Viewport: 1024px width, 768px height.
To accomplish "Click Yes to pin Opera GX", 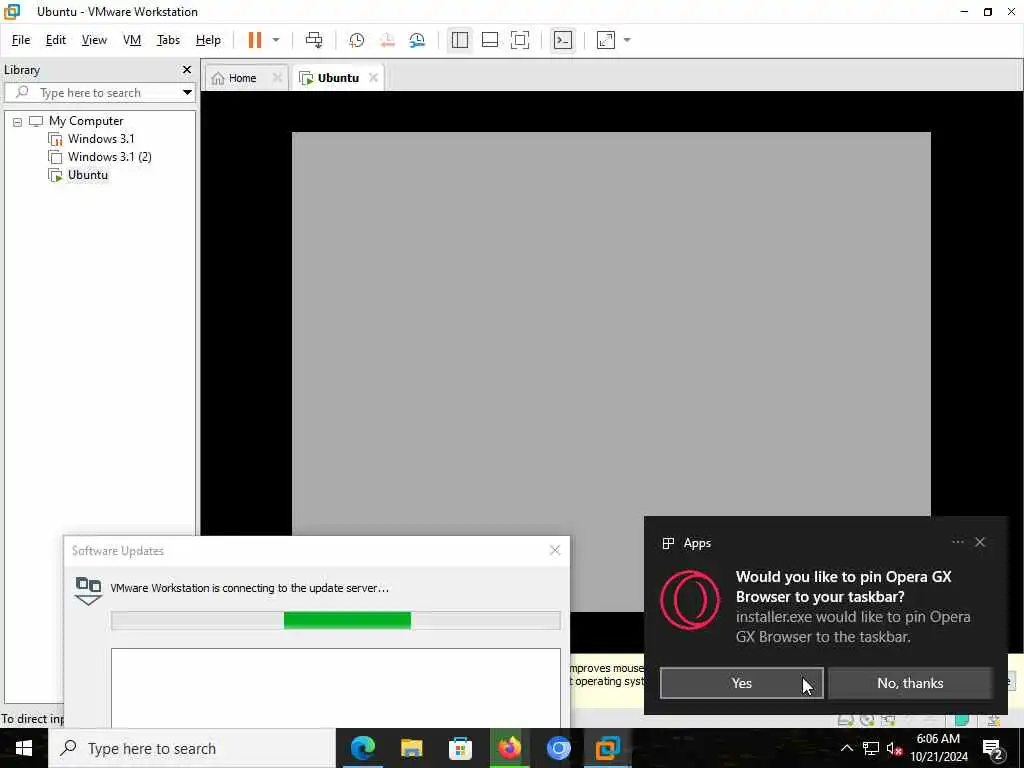I will point(742,683).
